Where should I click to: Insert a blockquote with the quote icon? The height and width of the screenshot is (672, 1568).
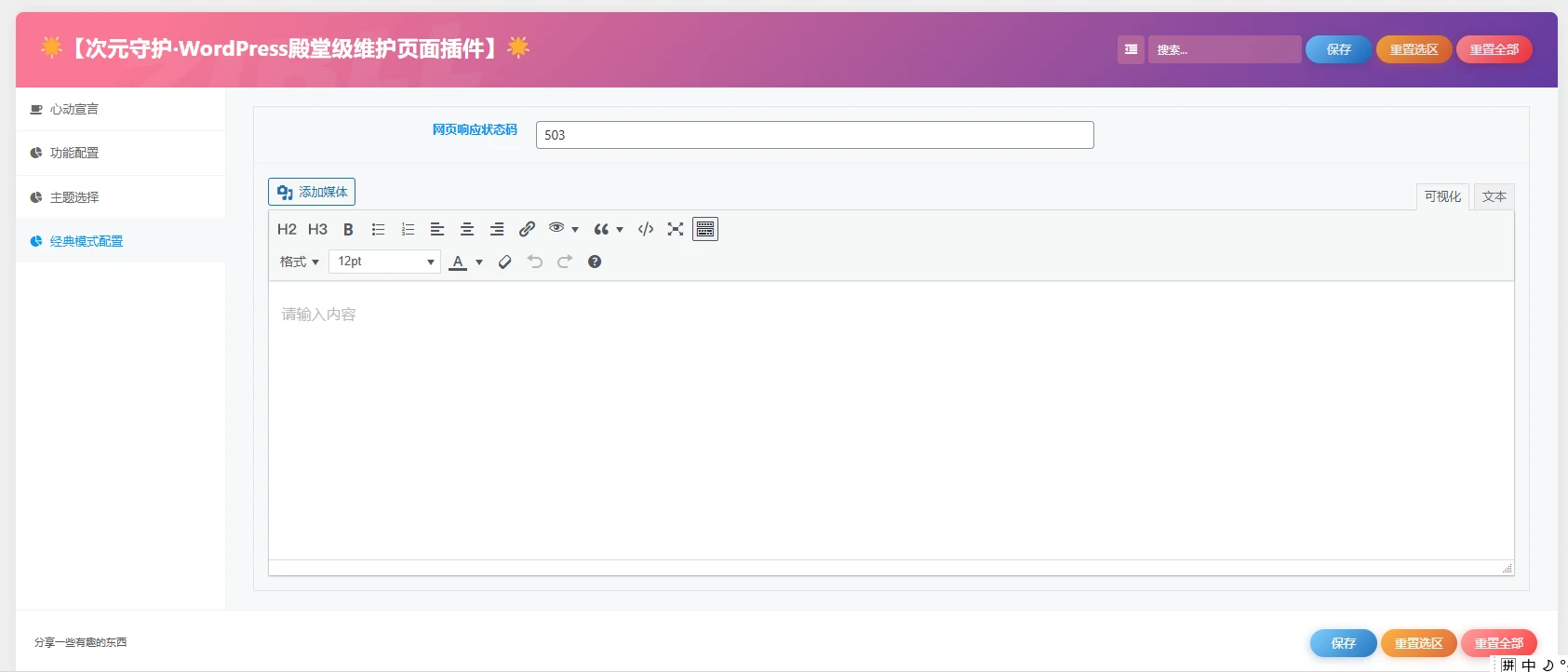coord(601,229)
